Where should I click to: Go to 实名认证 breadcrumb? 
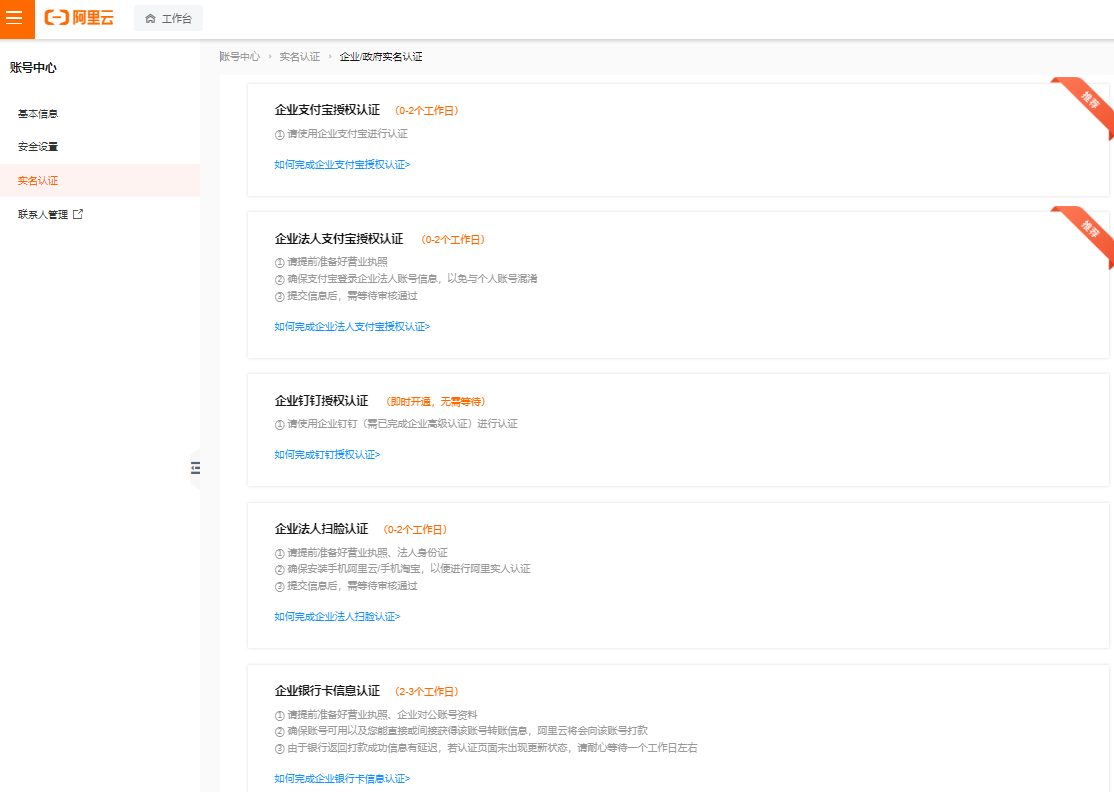(x=299, y=57)
